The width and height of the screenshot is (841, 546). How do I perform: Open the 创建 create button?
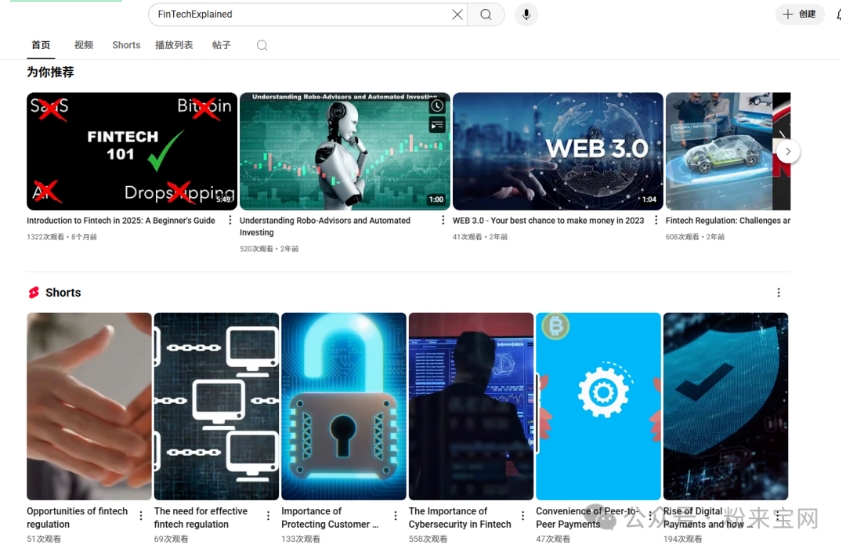coord(800,14)
